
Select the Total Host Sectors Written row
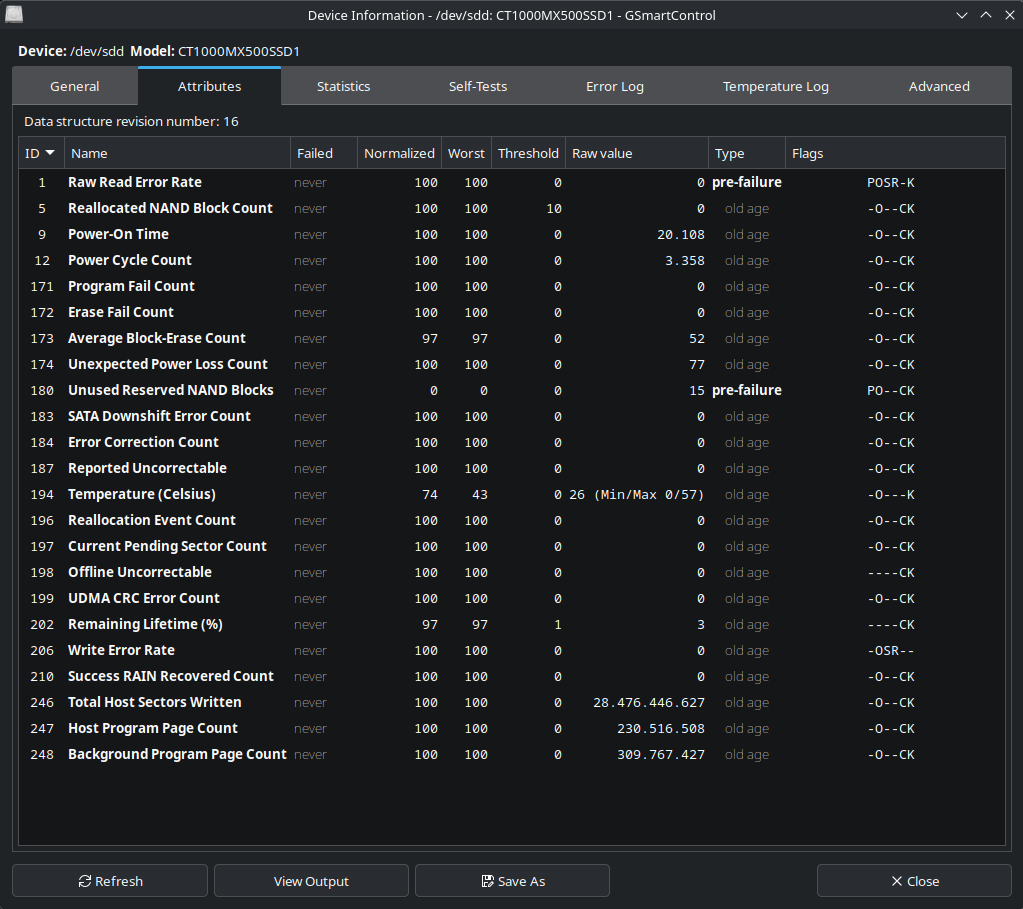click(512, 702)
